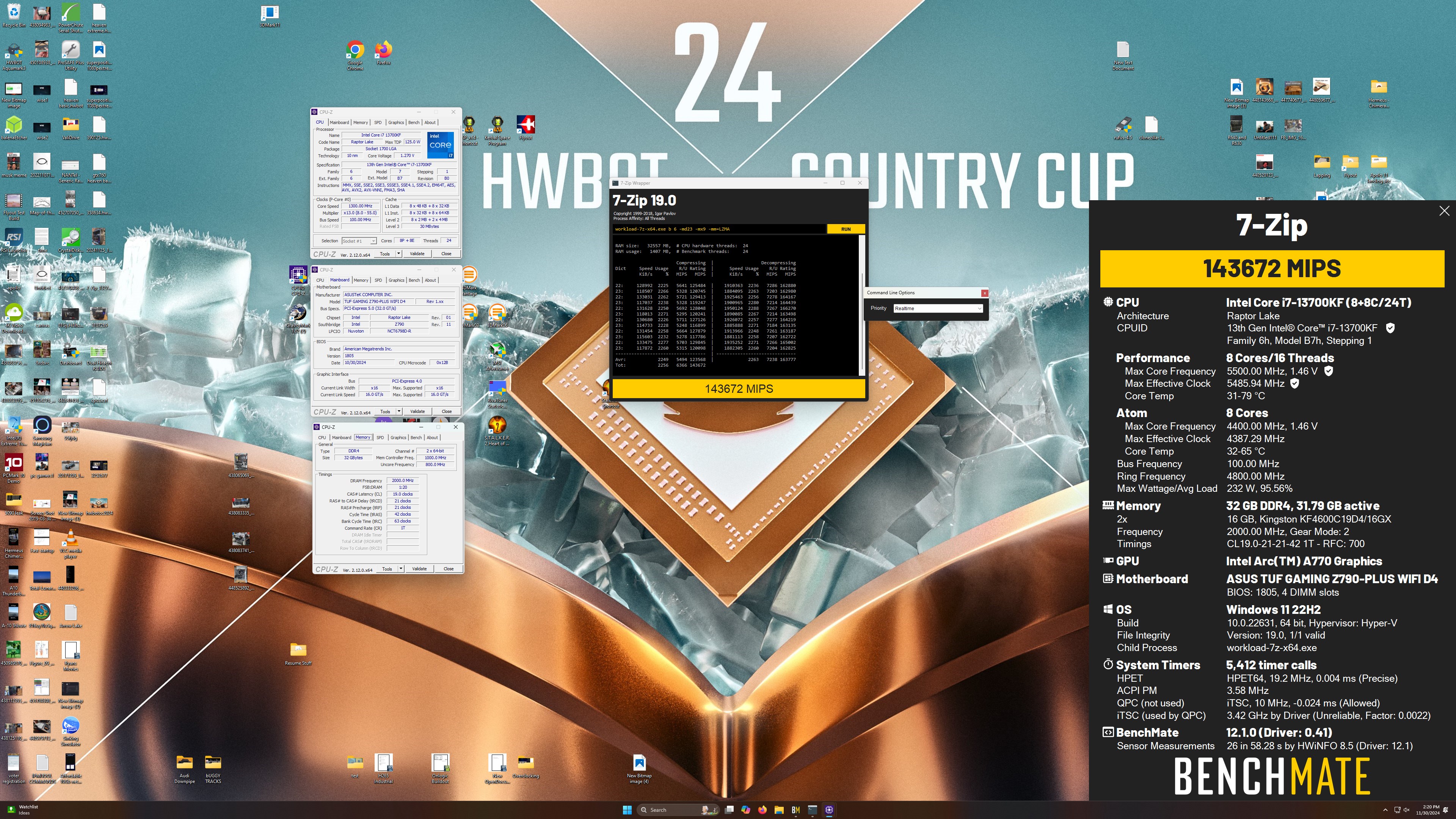Open the Watchlist Ideas taskbar widget
The width and height of the screenshot is (1456, 819).
point(23,810)
